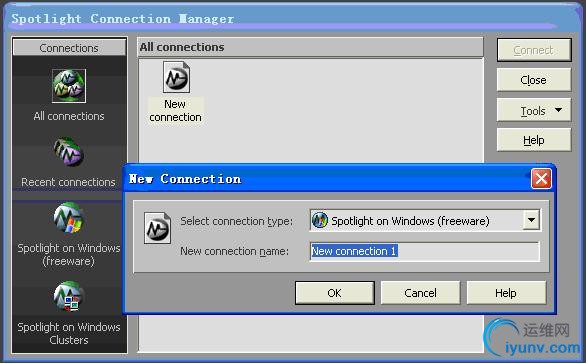Viewport: 586px width, 364px height.
Task: Confirm with OK in New Connection dialog
Action: [x=334, y=293]
